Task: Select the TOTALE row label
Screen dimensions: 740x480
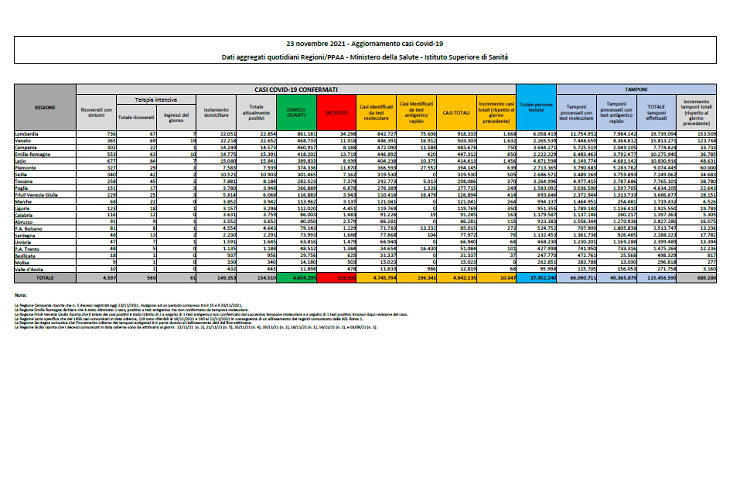Action: click(x=45, y=276)
